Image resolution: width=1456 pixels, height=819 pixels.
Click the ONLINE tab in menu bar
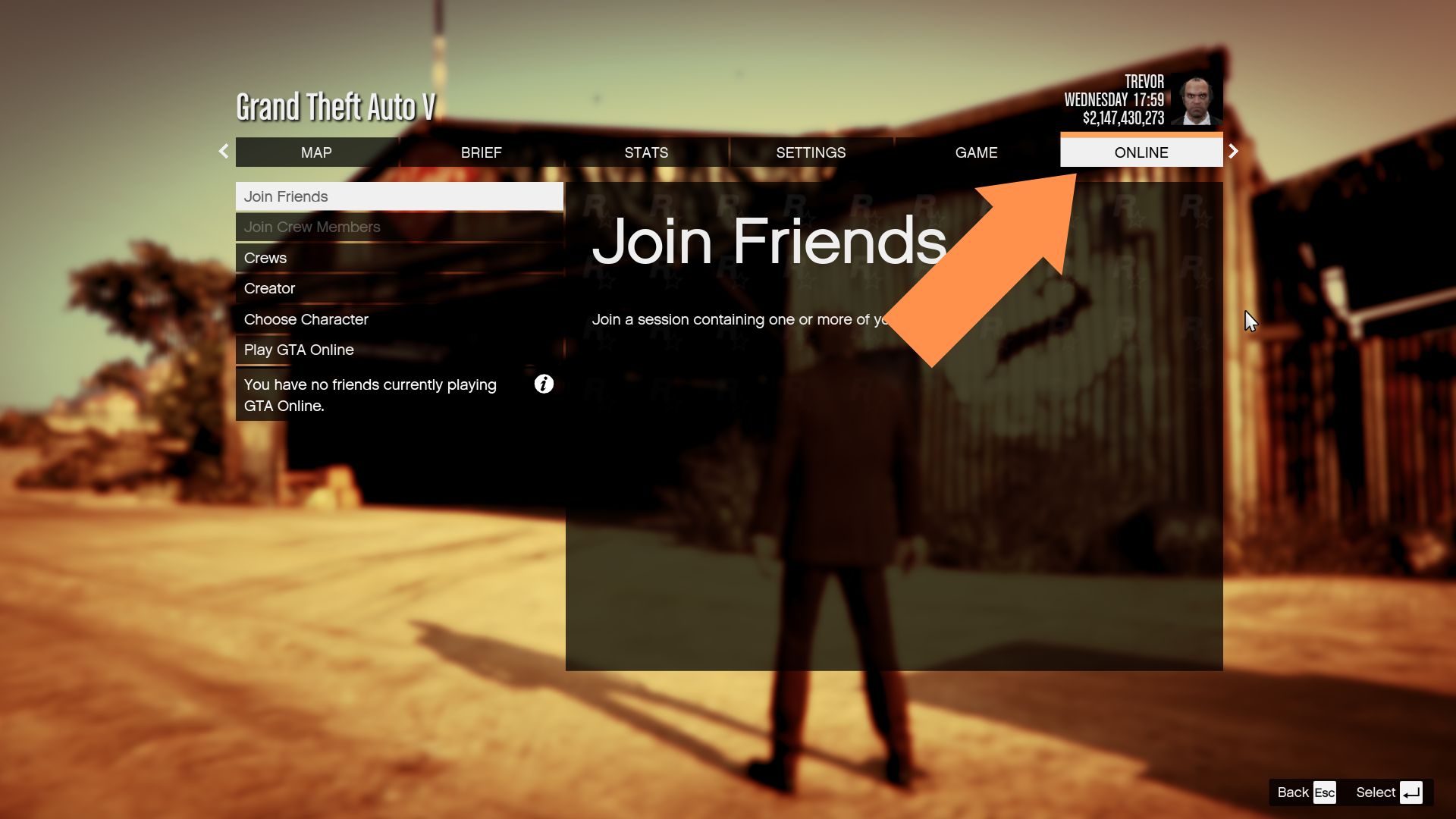[1141, 152]
